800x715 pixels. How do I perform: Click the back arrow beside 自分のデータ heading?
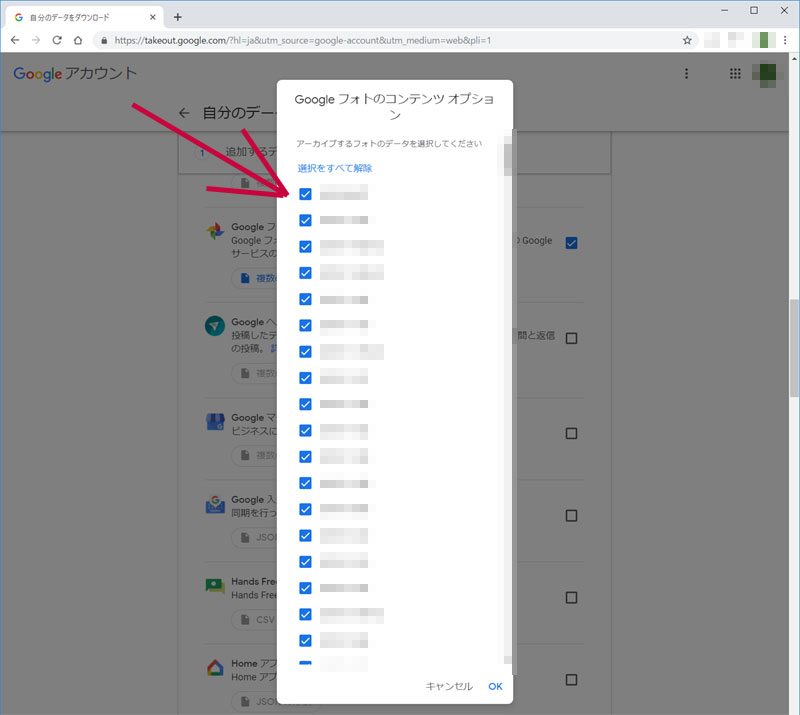click(x=184, y=113)
